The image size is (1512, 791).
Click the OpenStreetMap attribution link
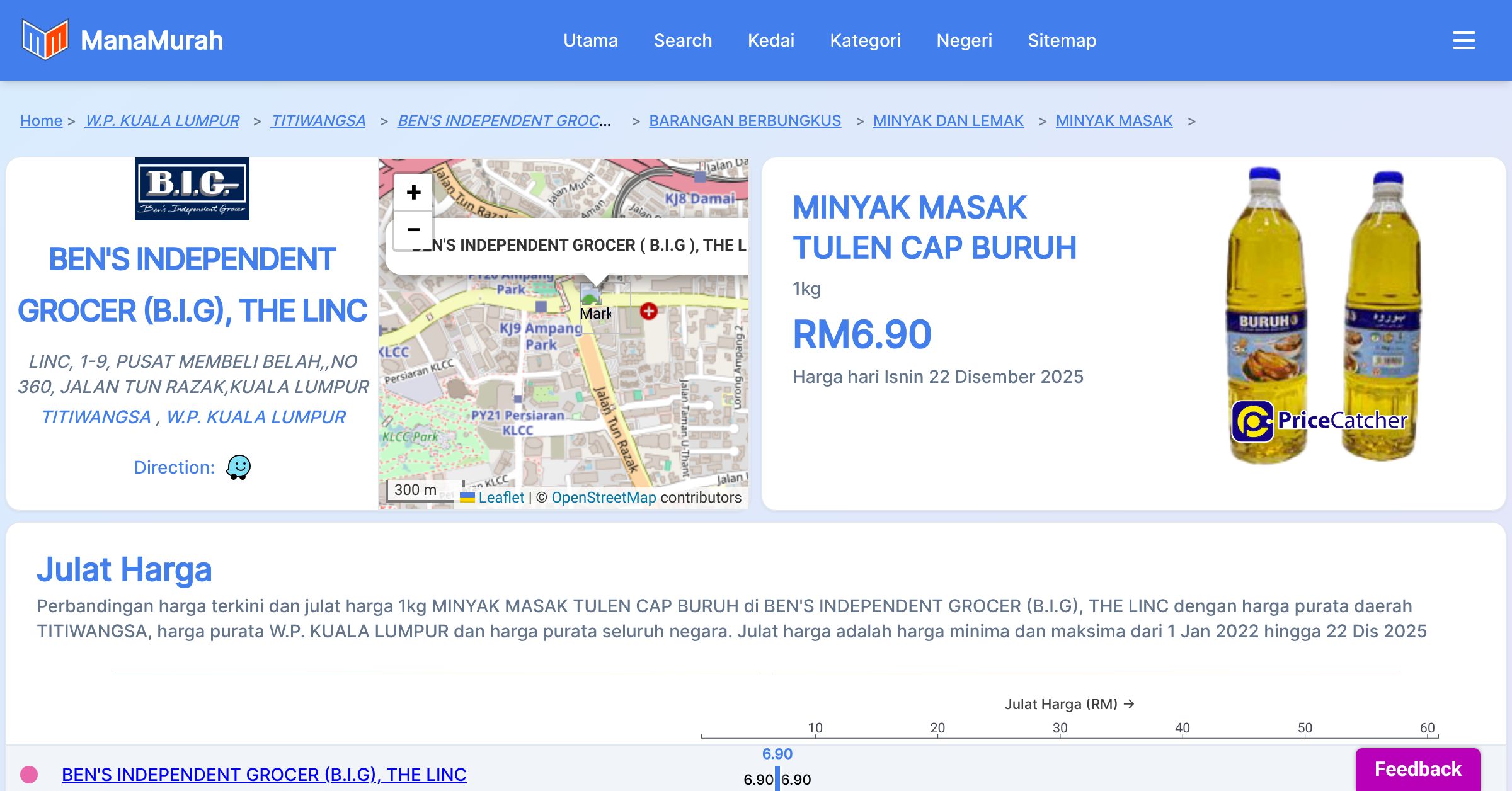click(x=603, y=498)
